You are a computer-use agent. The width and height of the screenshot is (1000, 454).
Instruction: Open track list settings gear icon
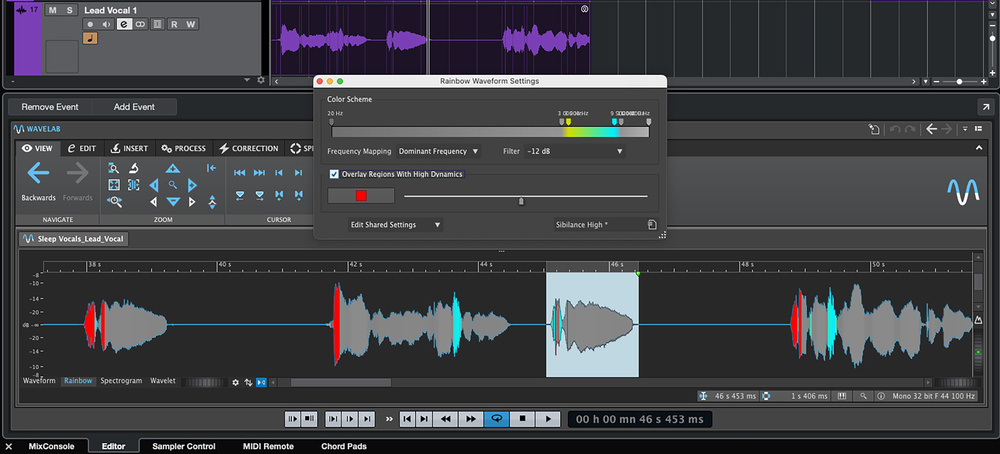(260, 80)
